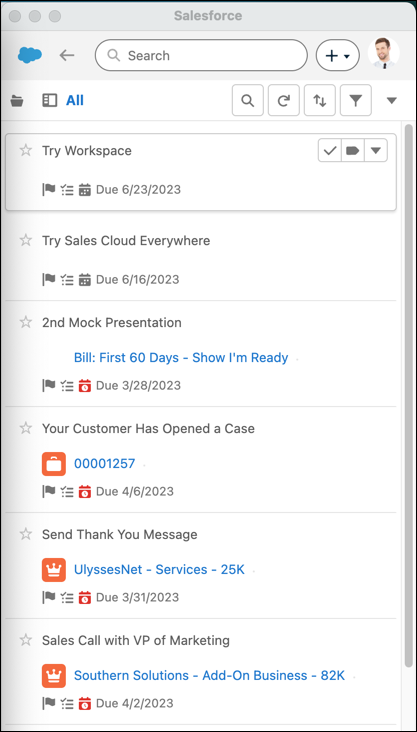Image resolution: width=417 pixels, height=732 pixels.
Task: Open the Try Workspace row dropdown arrow
Action: click(375, 150)
